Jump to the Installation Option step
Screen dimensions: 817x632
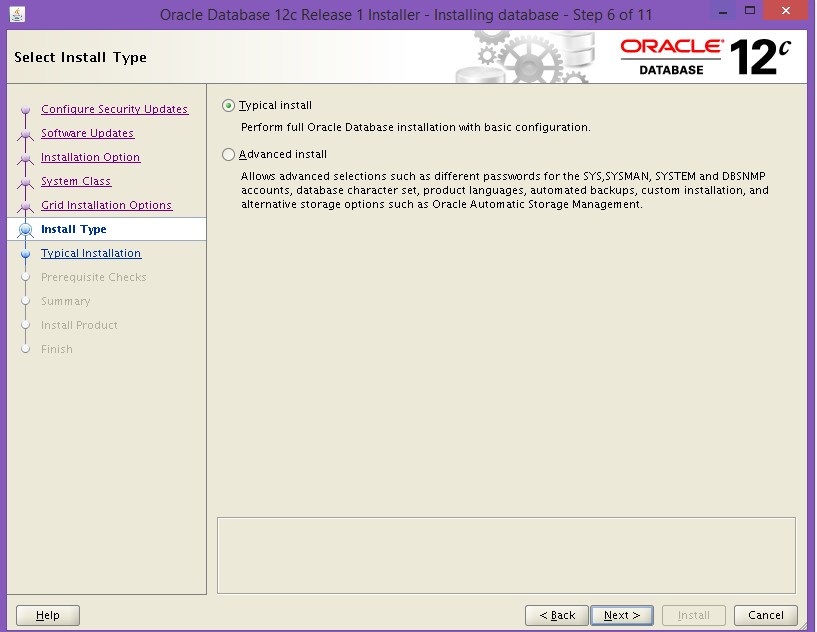pyautogui.click(x=90, y=157)
